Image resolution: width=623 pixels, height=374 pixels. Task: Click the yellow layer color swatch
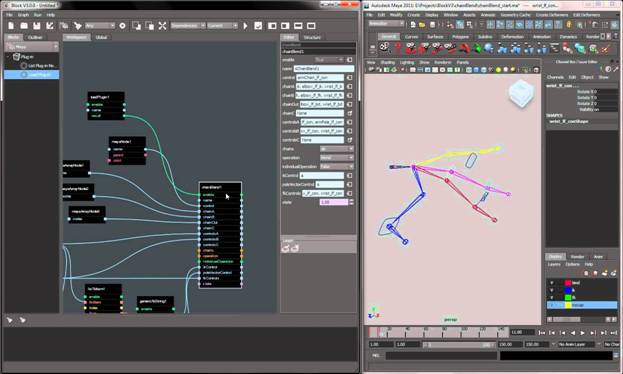(568, 305)
